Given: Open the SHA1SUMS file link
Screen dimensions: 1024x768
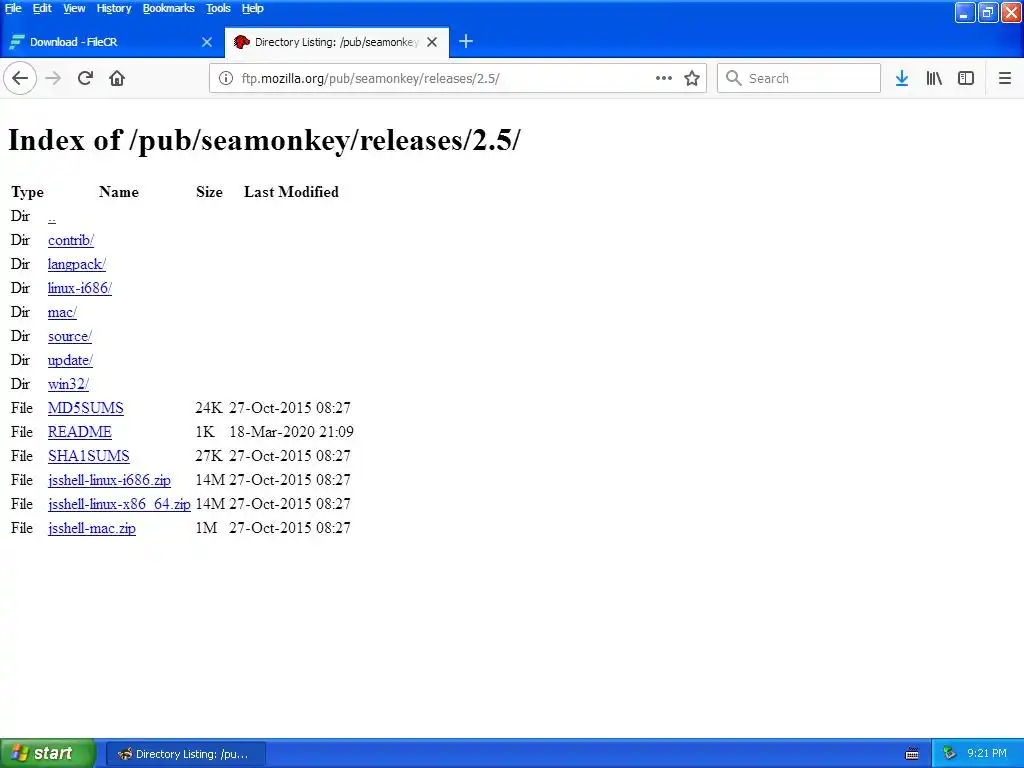Looking at the screenshot, I should click(89, 456).
